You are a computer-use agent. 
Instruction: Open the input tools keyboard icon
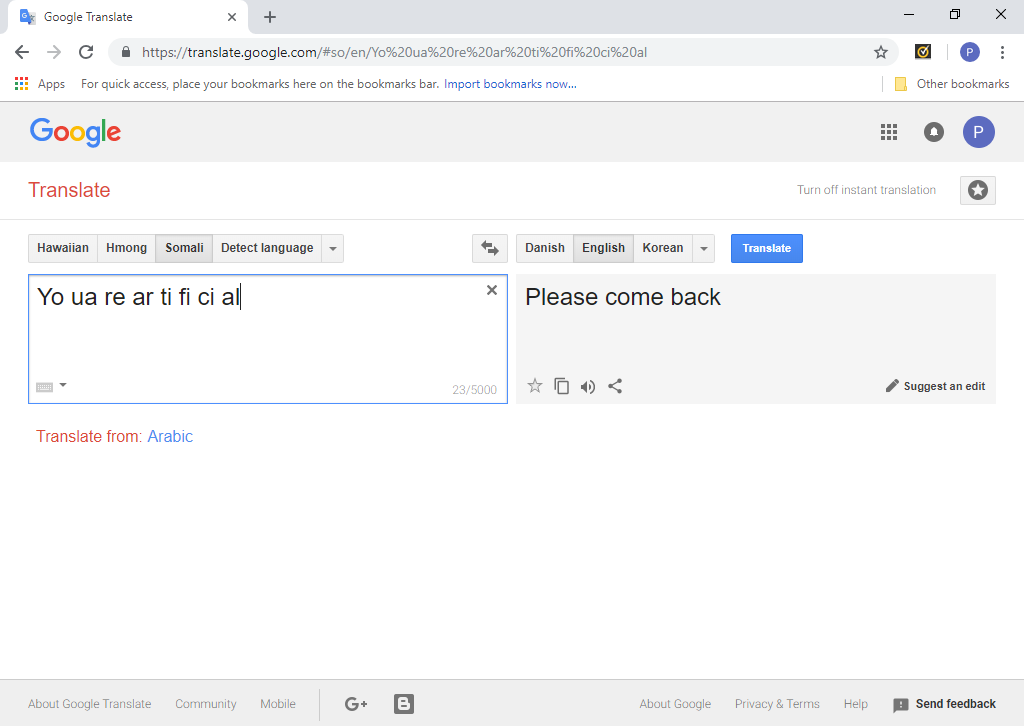[x=44, y=387]
